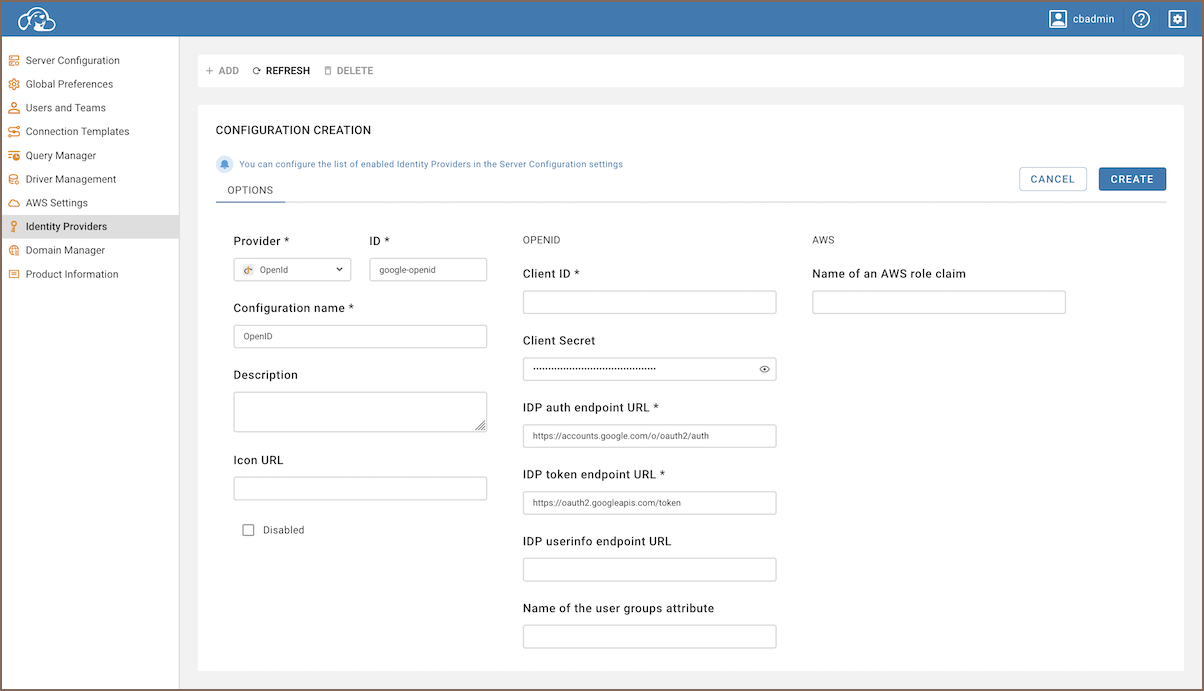
Task: Click the AWS Settings cloud icon
Action: pyautogui.click(x=14, y=203)
